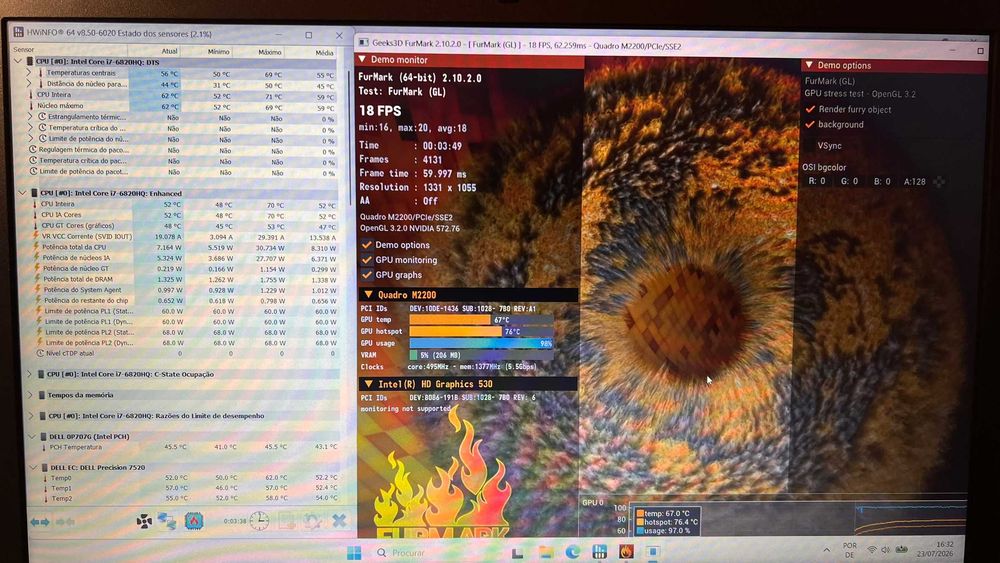Show hidden system tray icons

(827, 550)
